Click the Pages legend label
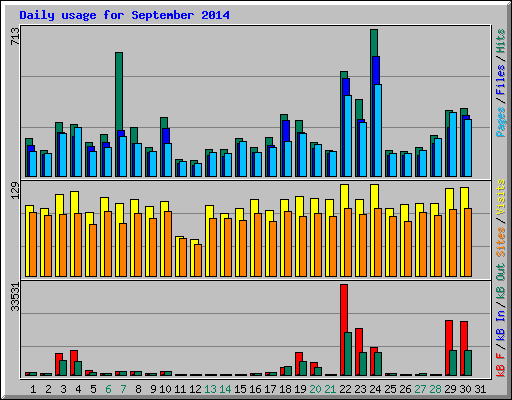The height and width of the screenshot is (400, 512). [501, 122]
